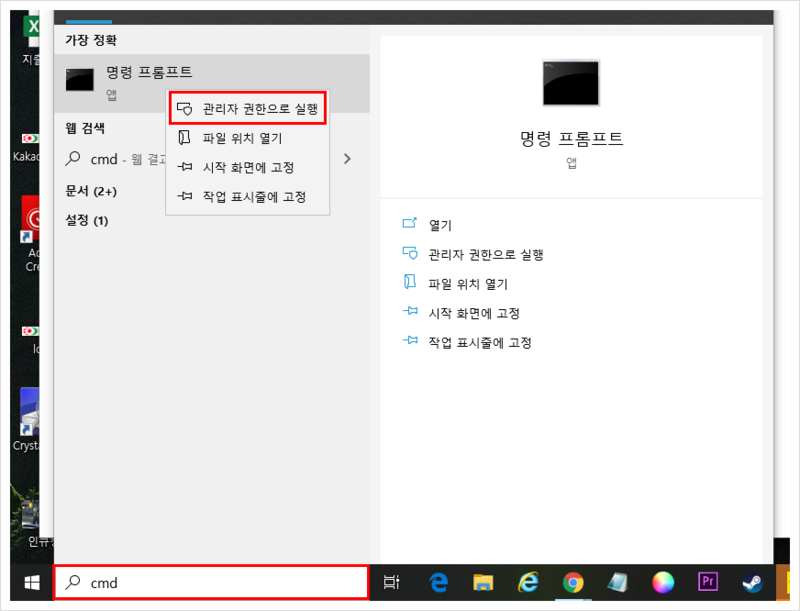800x611 pixels.
Task: Select 파일 위치 열기 in context menu
Action: coord(248,138)
